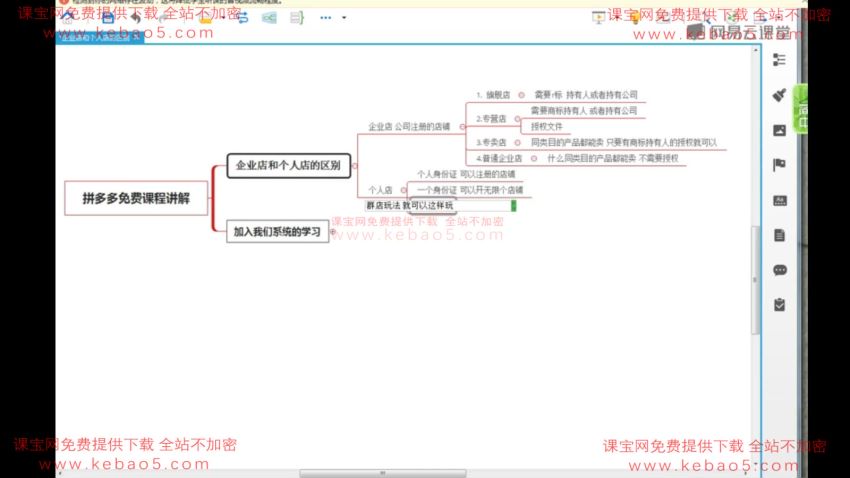Collapse the 4.普通企业店 branch circle

pos(534,159)
